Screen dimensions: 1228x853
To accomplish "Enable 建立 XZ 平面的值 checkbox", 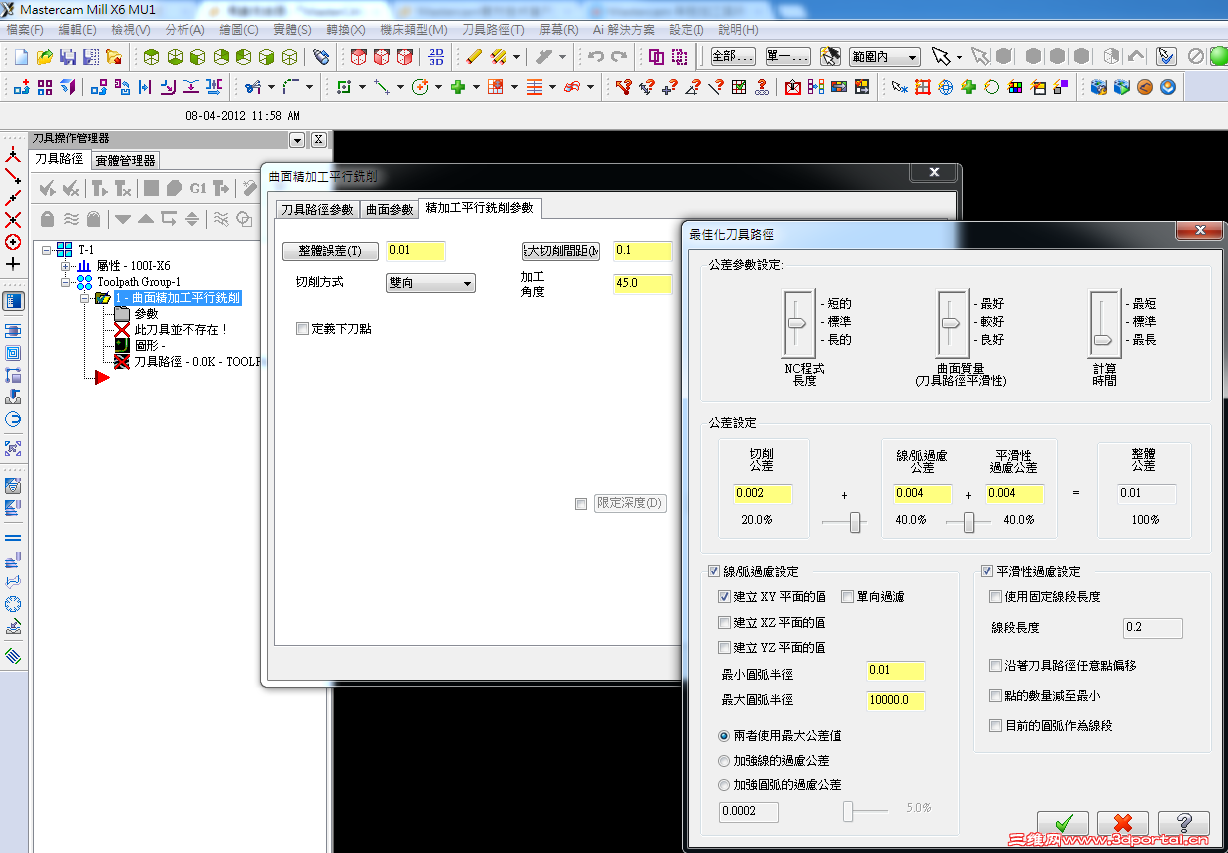I will (725, 622).
